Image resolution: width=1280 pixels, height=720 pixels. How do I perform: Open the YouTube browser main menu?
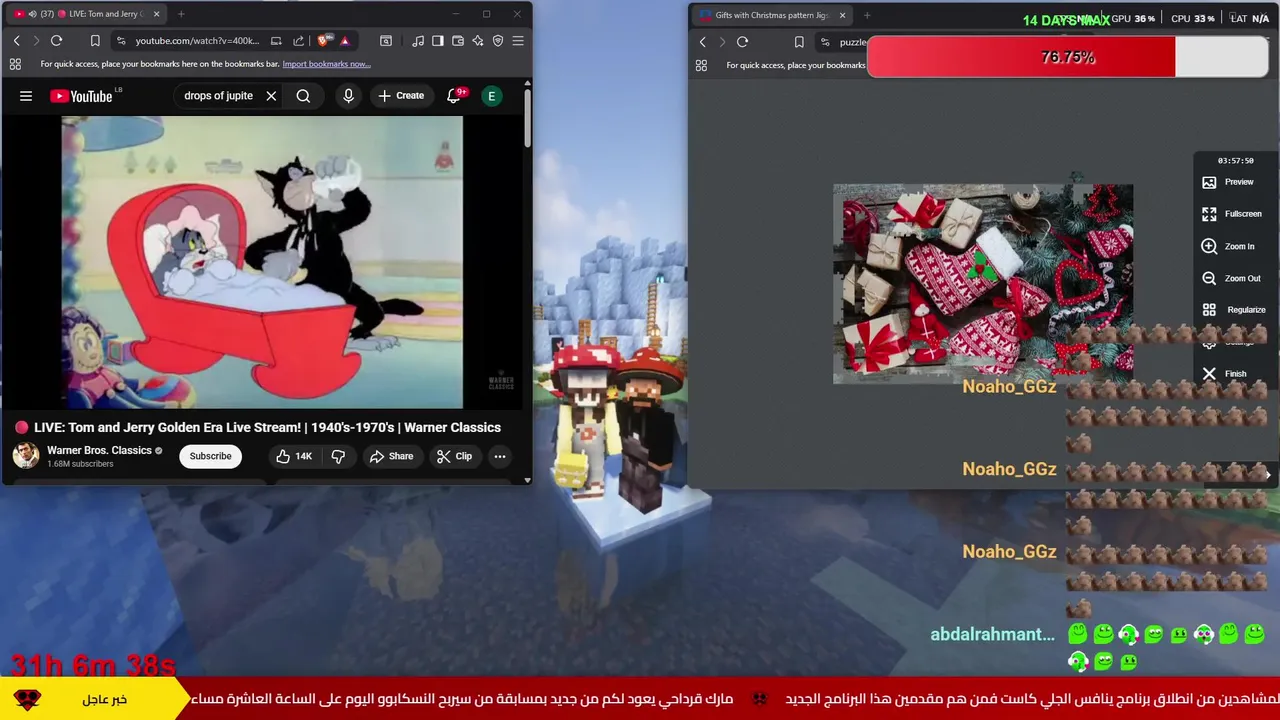point(518,41)
